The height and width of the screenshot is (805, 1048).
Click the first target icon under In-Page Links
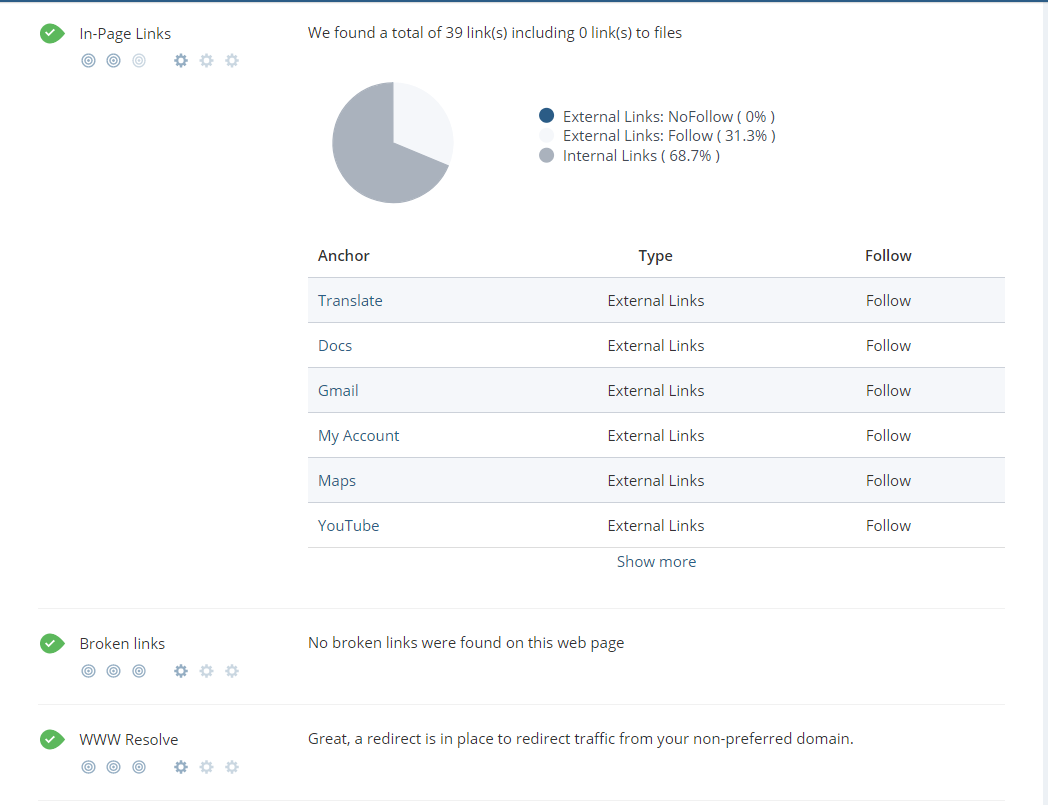pos(88,61)
